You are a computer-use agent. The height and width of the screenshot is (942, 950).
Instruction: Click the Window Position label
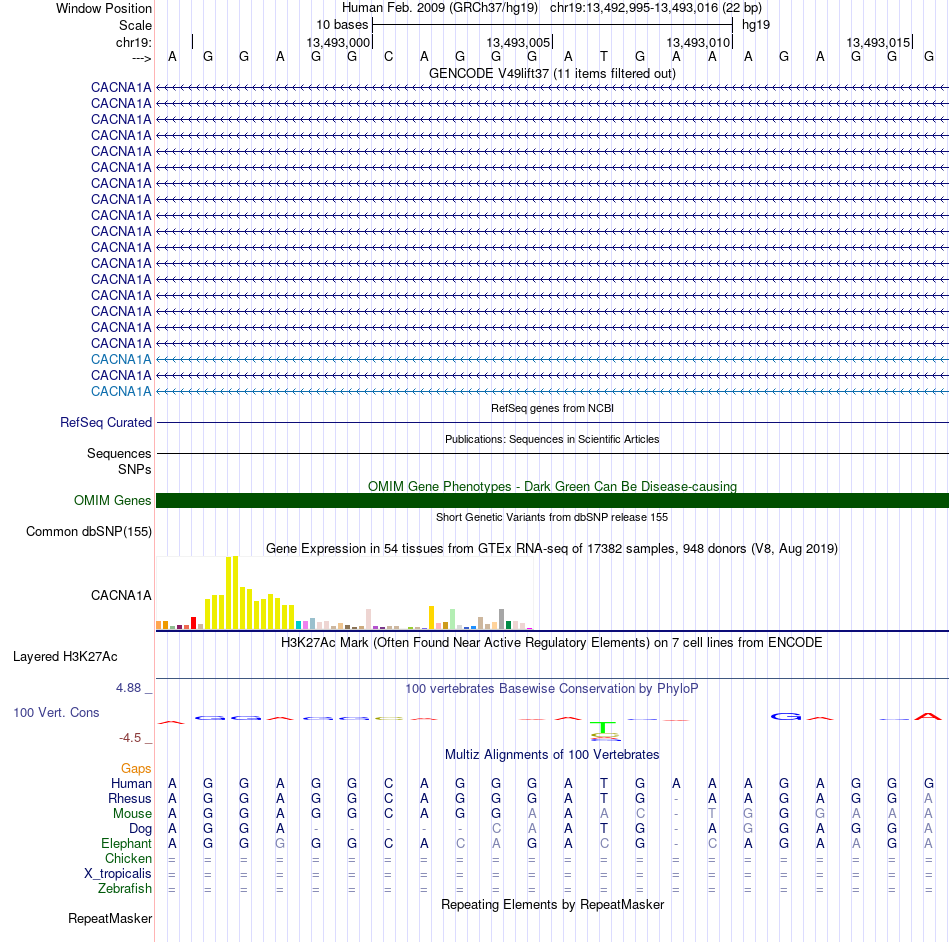click(104, 8)
